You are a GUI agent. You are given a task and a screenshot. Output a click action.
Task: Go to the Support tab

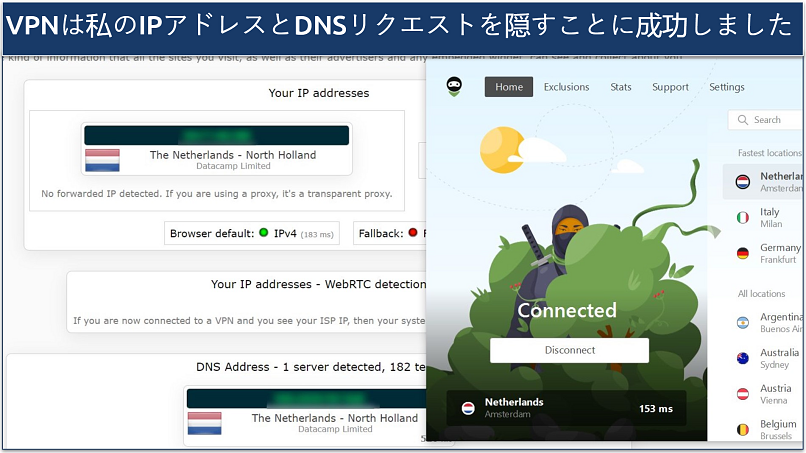[670, 87]
